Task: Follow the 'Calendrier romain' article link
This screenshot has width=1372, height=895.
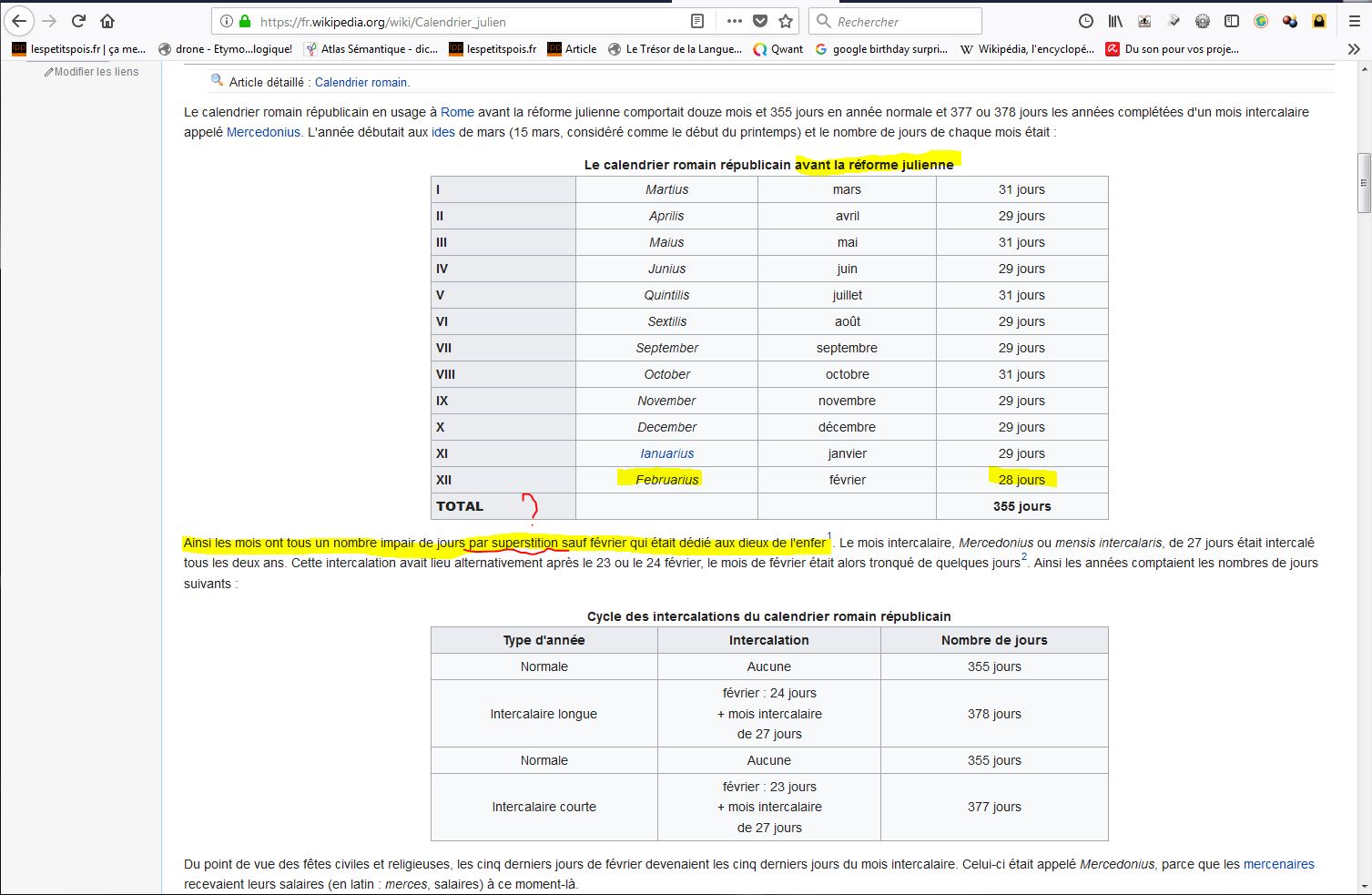Action: (361, 82)
